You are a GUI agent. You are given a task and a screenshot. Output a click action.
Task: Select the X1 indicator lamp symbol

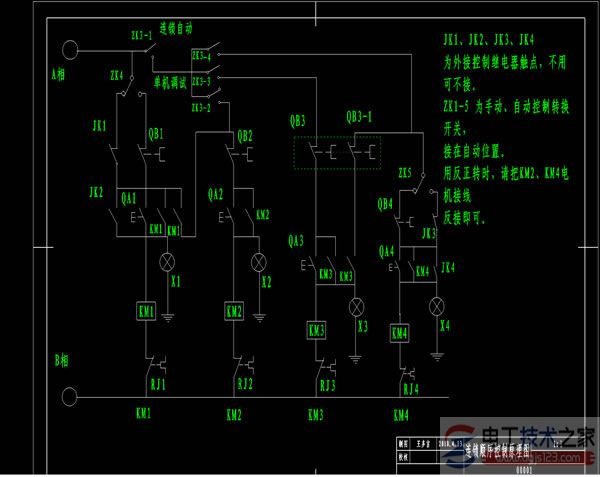167,262
